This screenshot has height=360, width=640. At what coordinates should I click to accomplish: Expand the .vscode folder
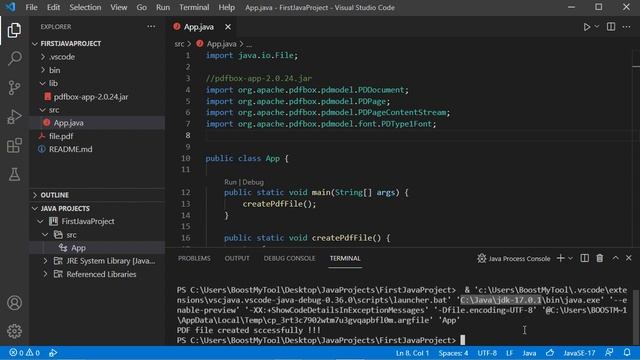click(x=58, y=57)
